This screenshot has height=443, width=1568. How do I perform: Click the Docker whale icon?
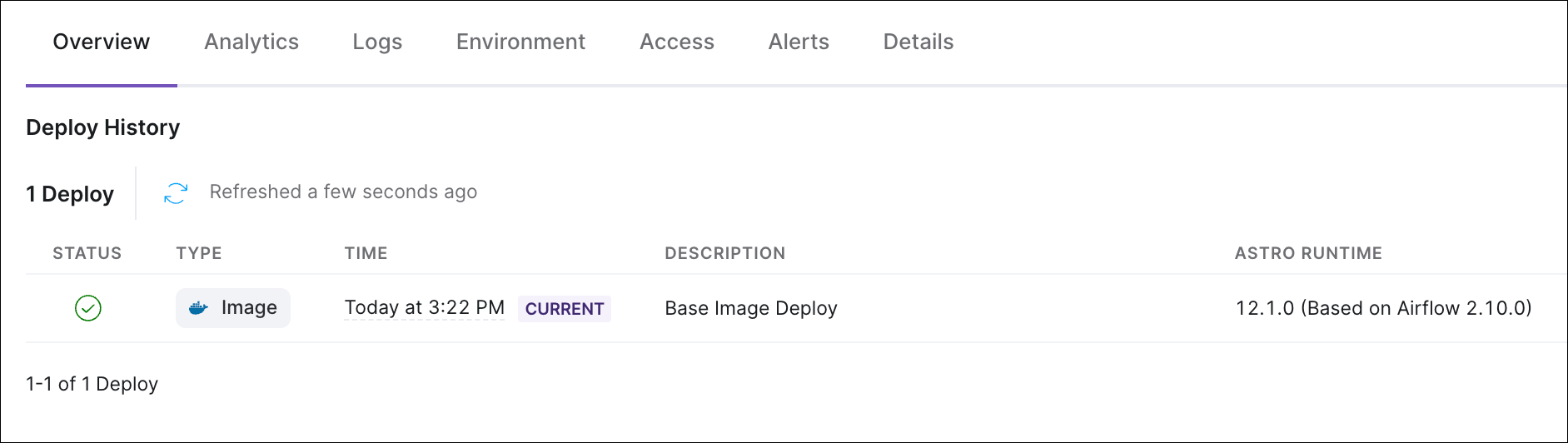click(198, 308)
